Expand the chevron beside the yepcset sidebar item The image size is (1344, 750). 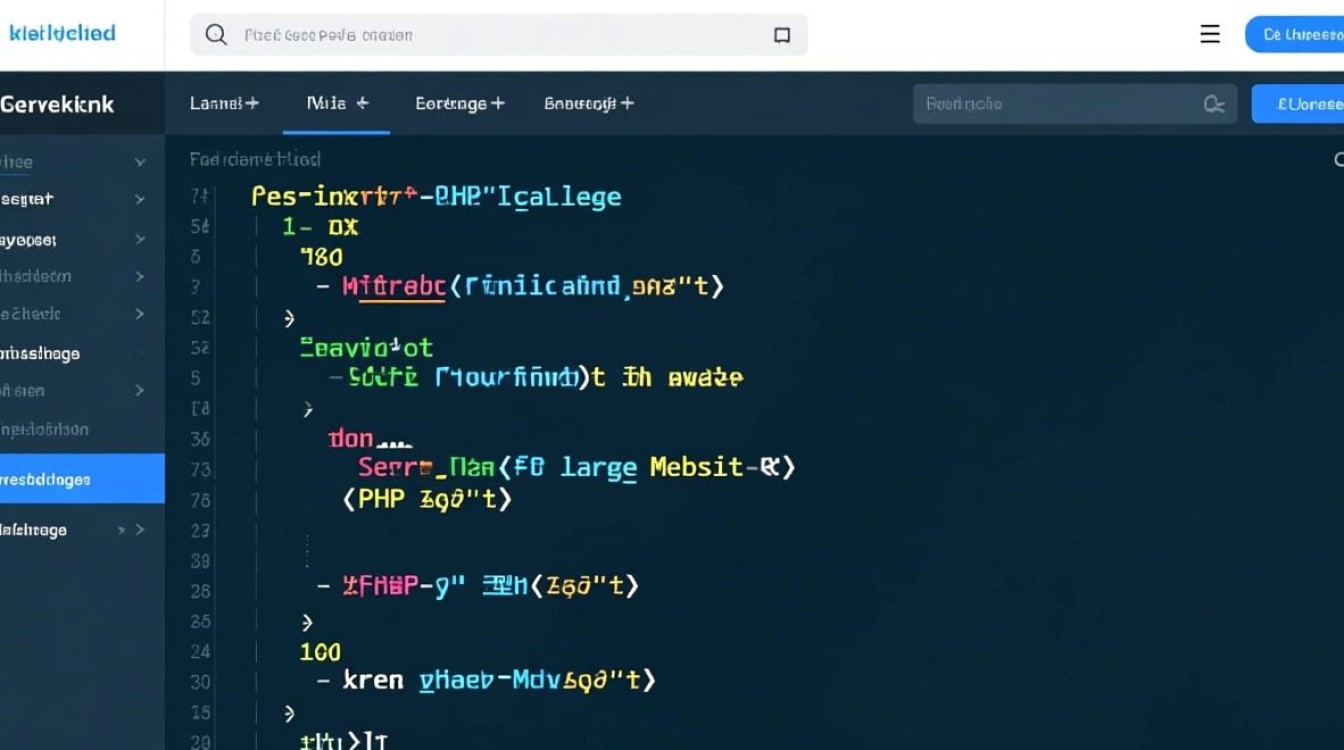pos(140,240)
